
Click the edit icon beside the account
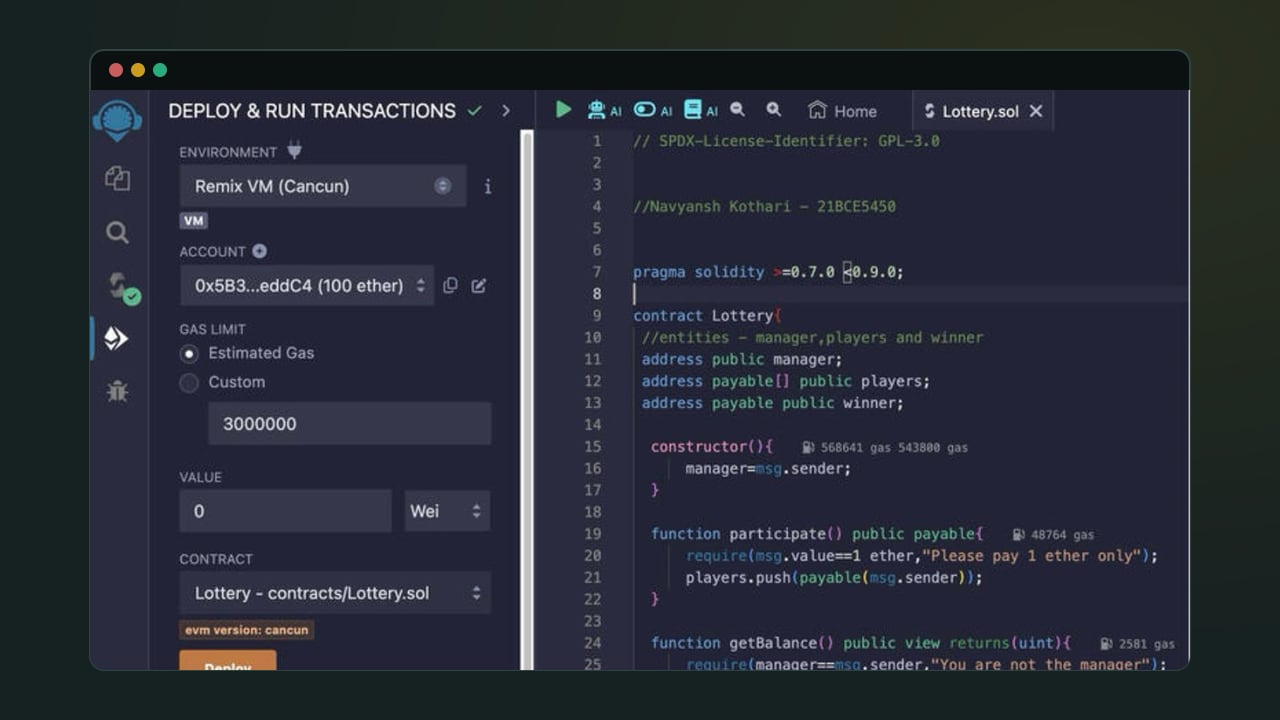(479, 285)
